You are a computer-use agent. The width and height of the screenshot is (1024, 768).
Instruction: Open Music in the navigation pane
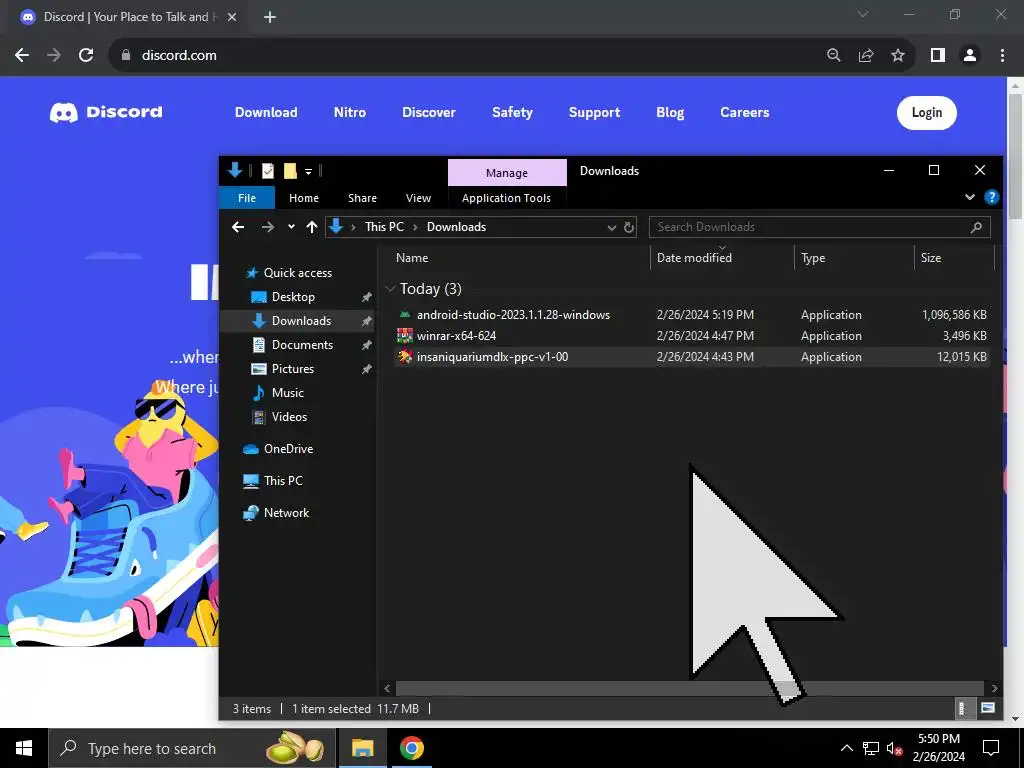point(287,393)
